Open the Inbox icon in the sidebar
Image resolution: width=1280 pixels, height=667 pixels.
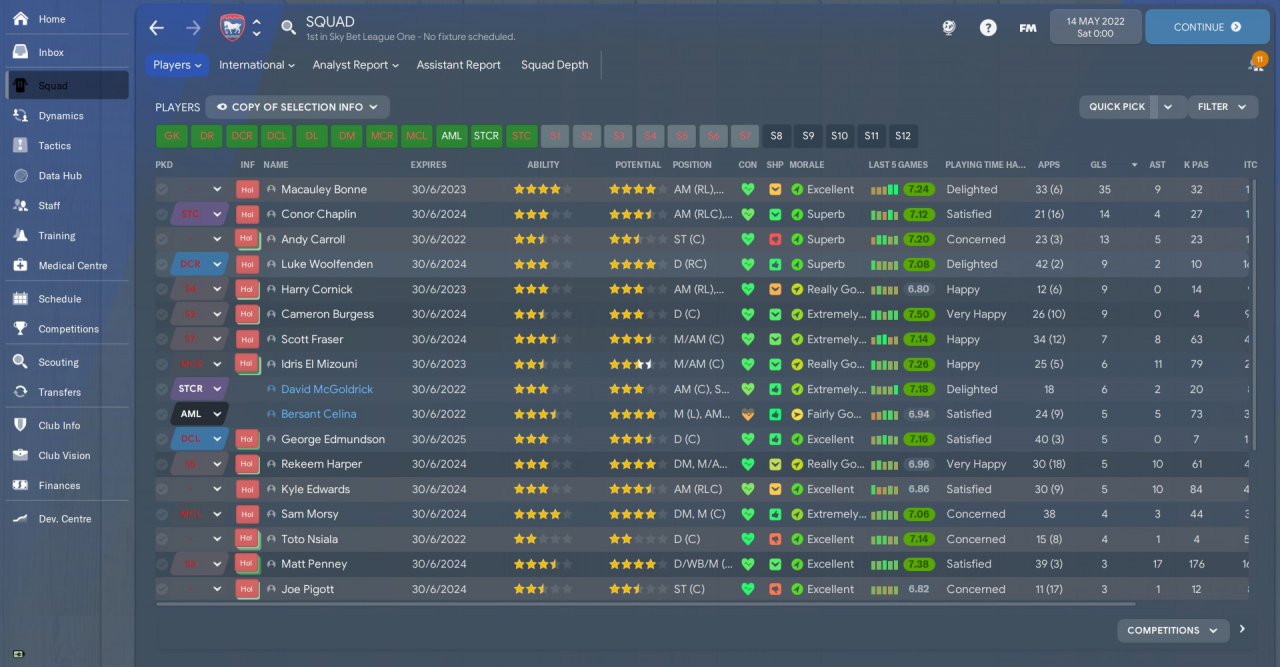pos(20,52)
